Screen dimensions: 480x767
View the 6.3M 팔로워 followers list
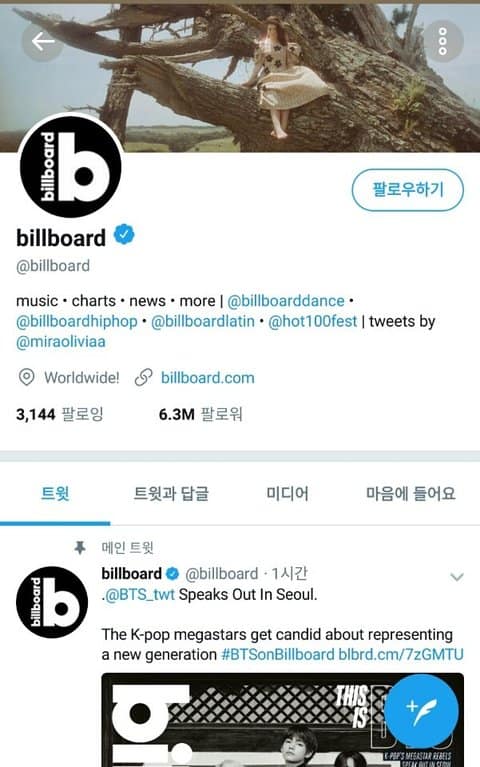(201, 414)
